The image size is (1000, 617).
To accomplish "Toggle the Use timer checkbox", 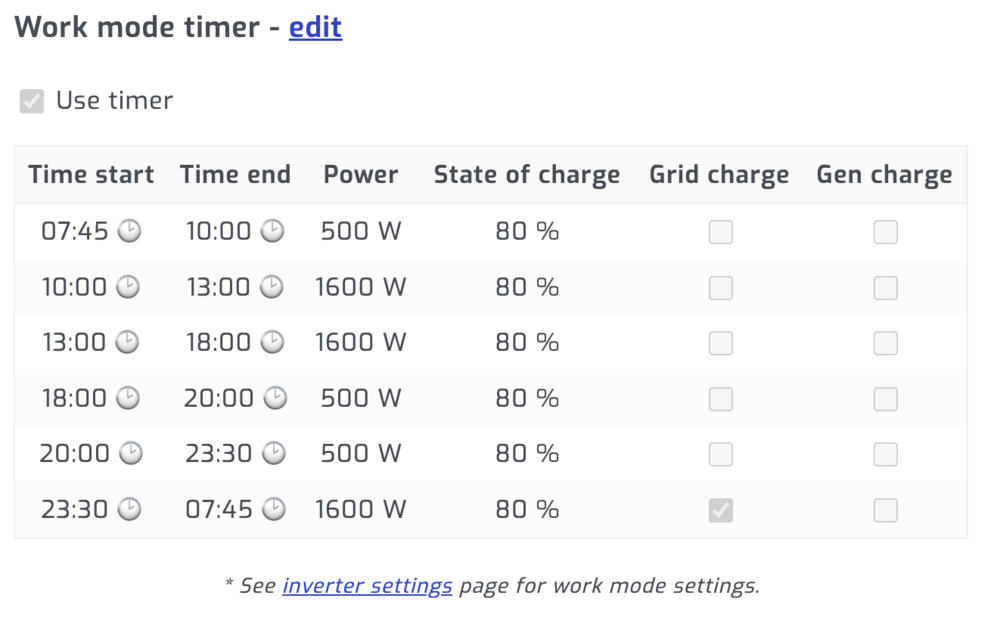I will tap(32, 101).
